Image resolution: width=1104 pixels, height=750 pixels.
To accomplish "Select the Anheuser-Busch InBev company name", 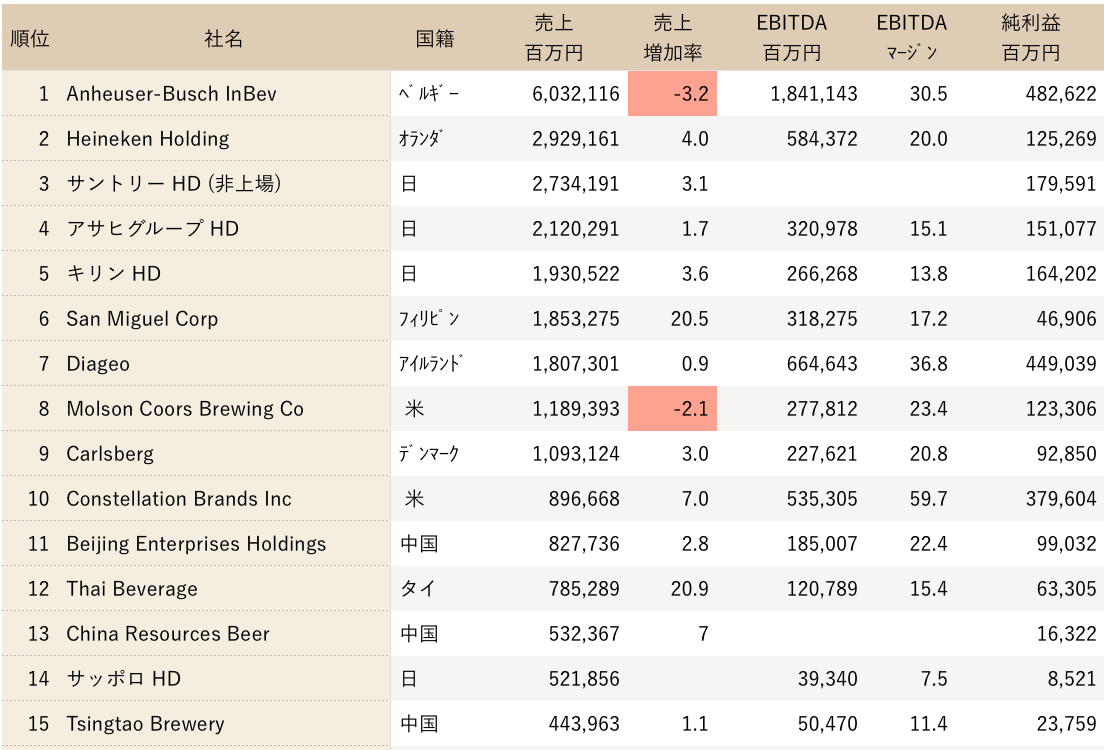I will pyautogui.click(x=172, y=94).
